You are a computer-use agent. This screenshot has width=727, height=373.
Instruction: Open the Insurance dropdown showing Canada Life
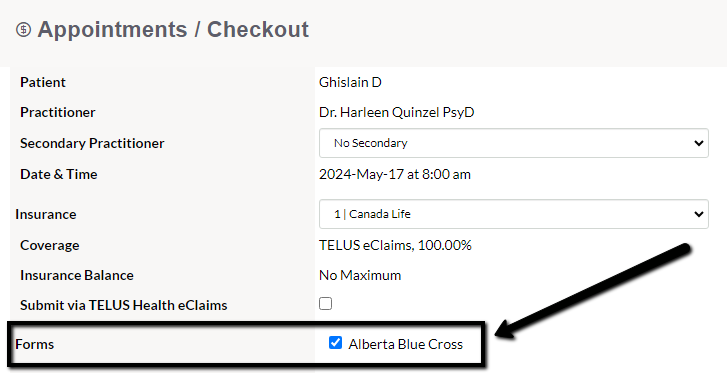pyautogui.click(x=514, y=214)
